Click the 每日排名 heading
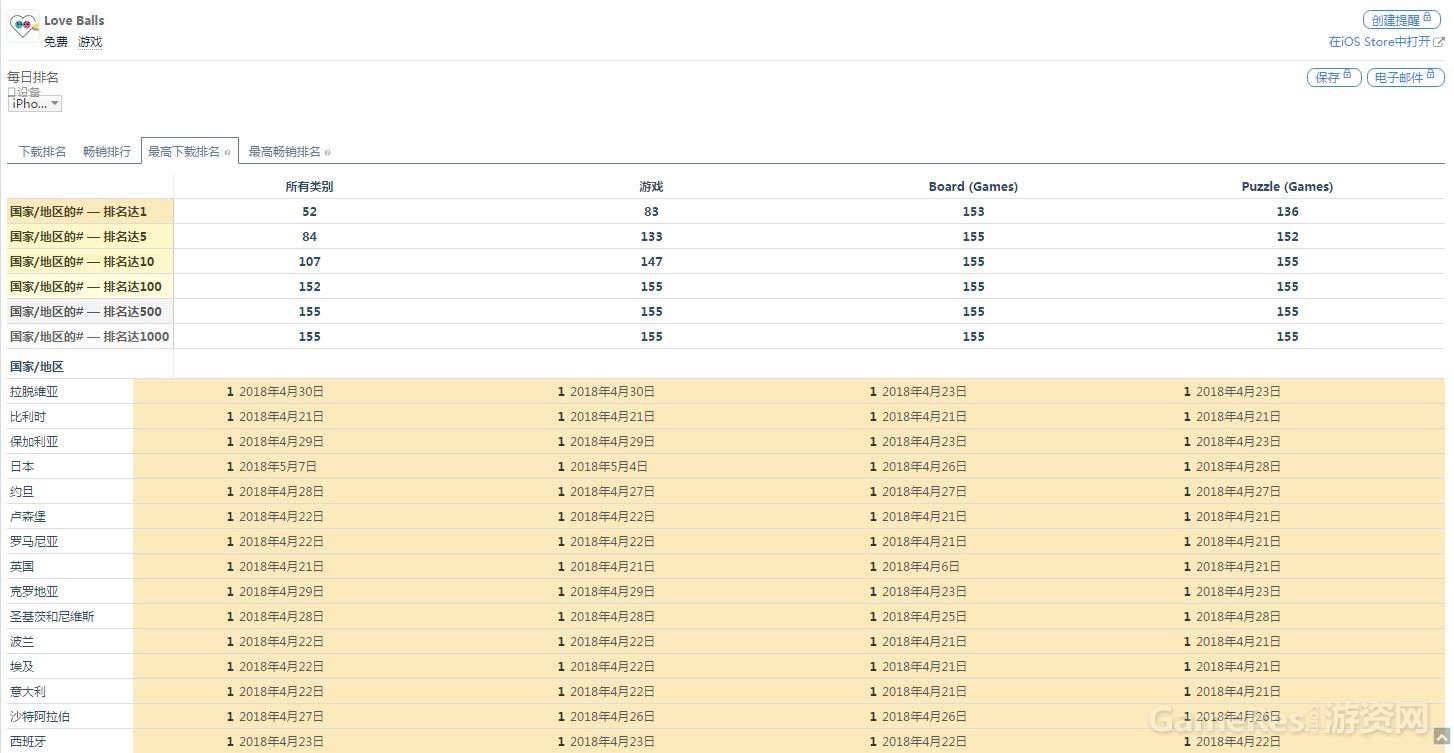Viewport: 1454px width, 753px height. [x=33, y=77]
